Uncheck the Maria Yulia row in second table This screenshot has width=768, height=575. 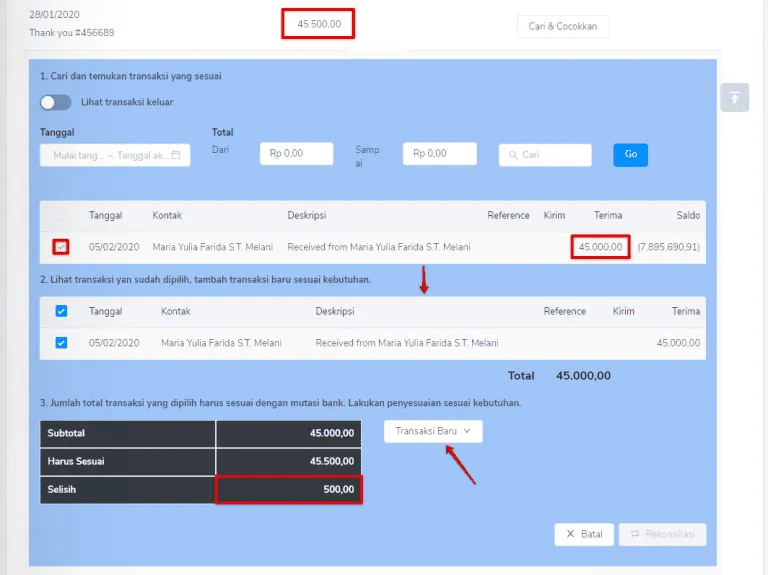61,343
